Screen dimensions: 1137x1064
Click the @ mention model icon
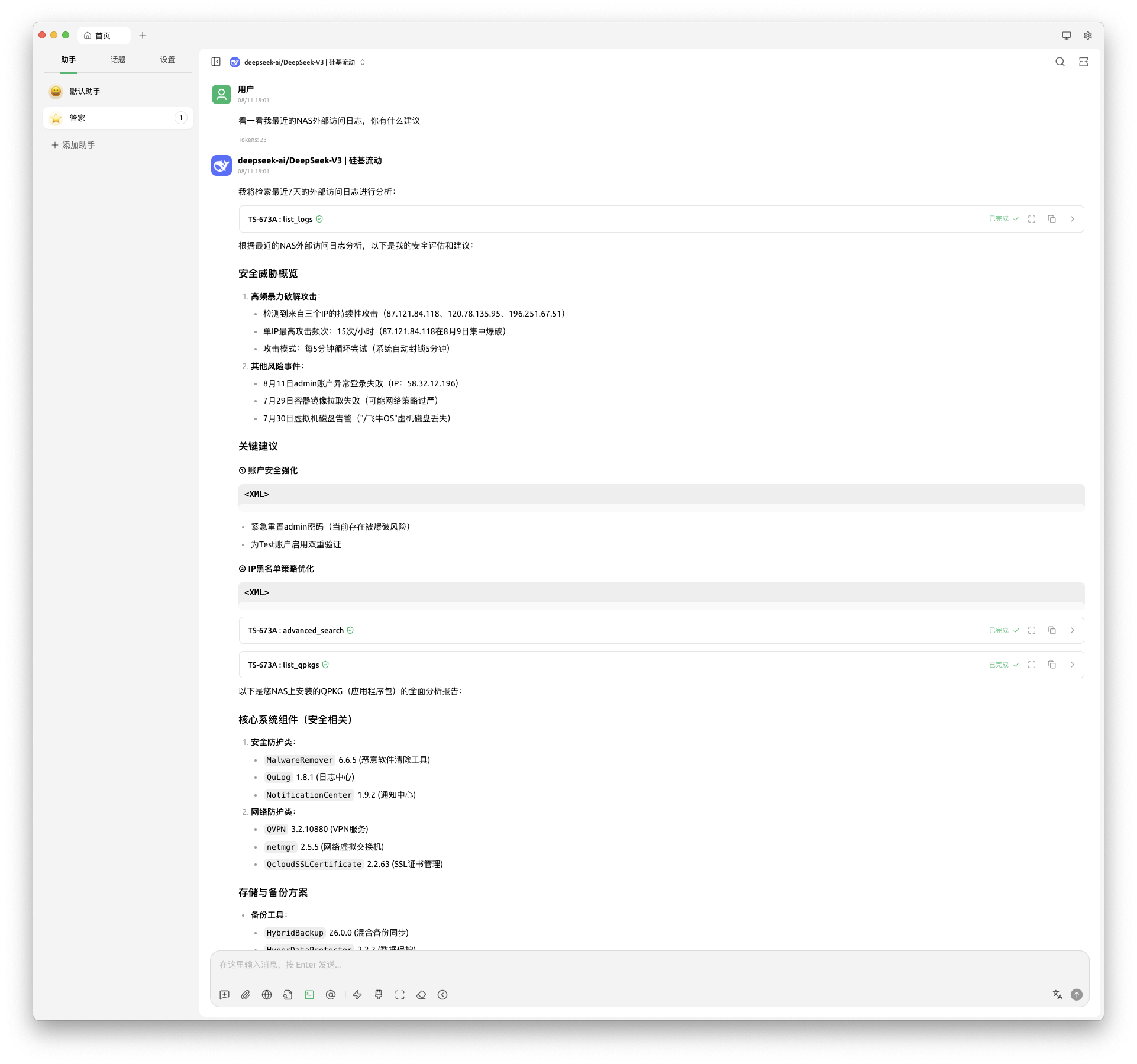tap(331, 995)
